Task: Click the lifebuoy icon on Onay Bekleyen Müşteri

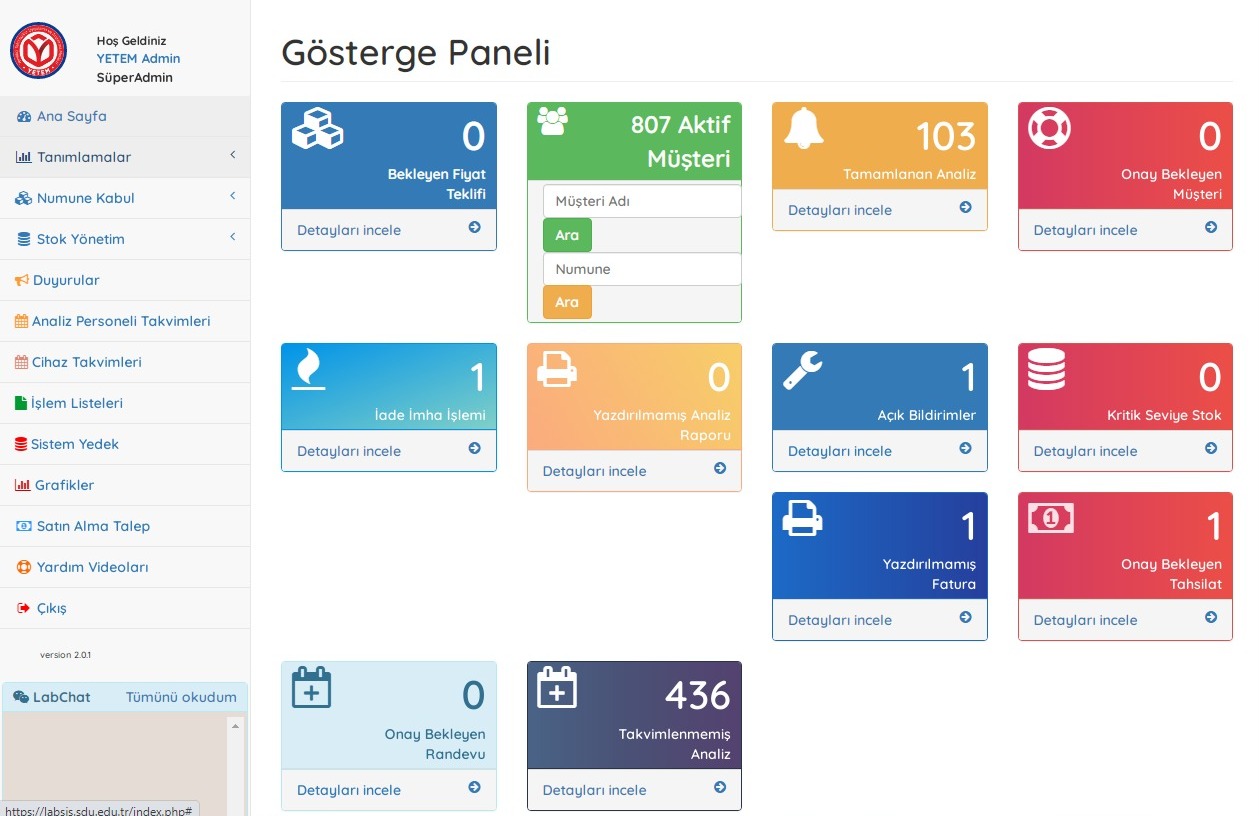Action: pos(1050,128)
